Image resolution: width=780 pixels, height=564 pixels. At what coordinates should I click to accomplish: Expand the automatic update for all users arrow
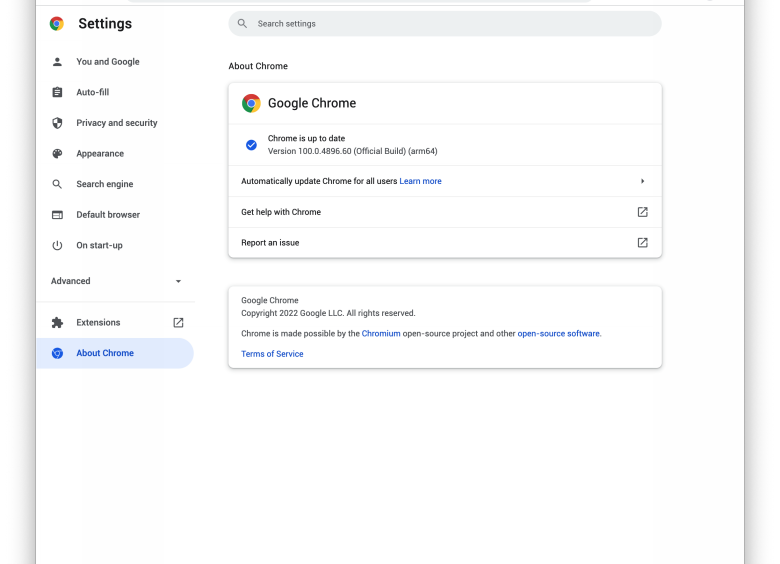642,181
